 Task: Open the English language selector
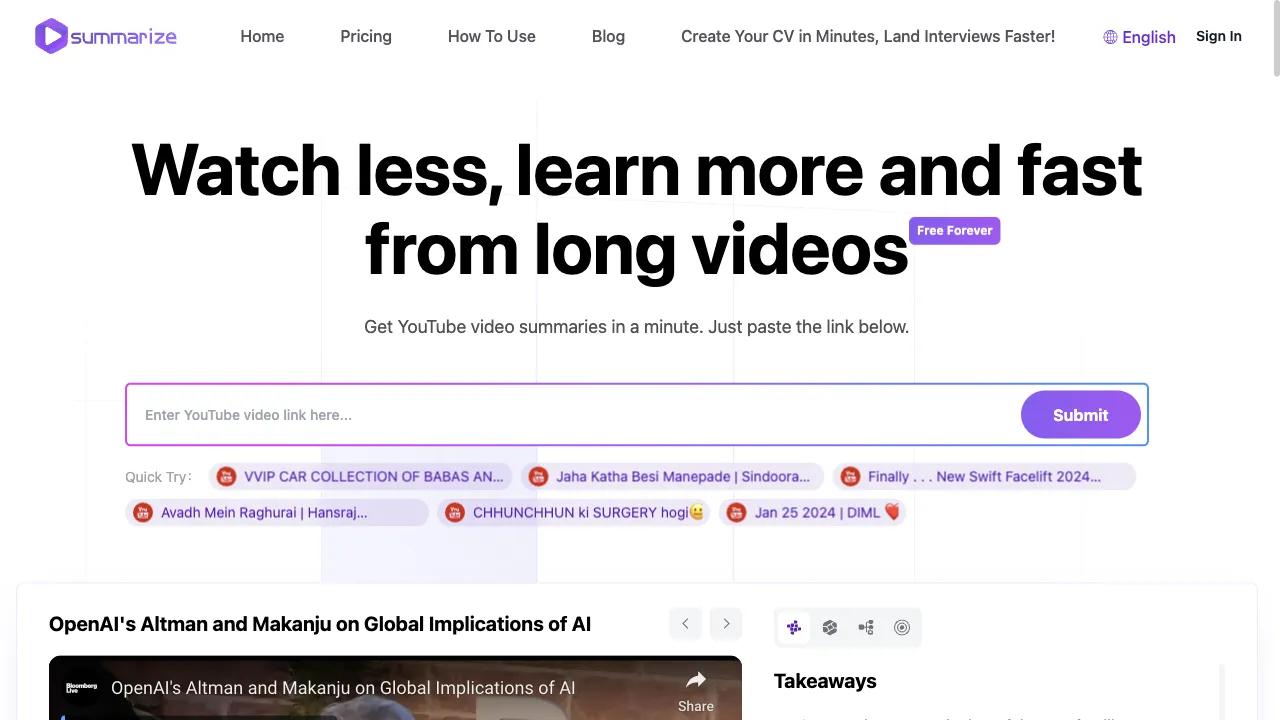pos(1139,37)
